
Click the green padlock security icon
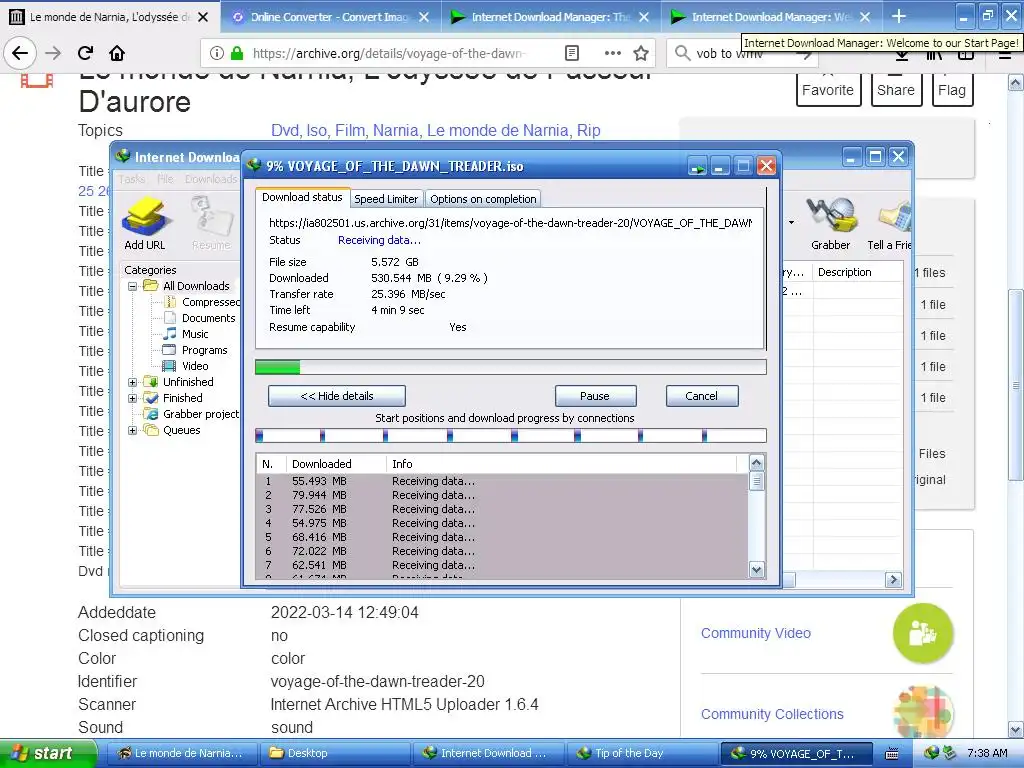click(238, 53)
